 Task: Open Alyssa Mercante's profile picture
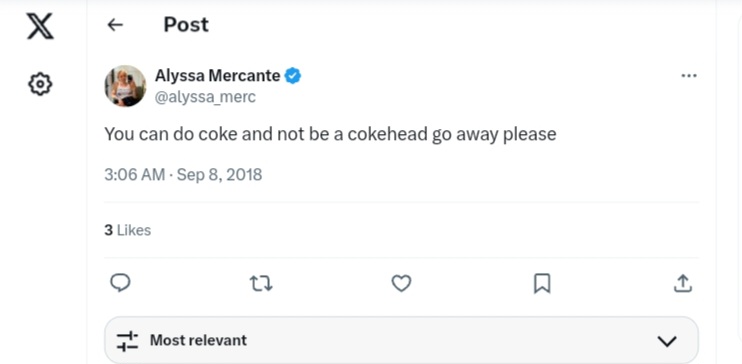pos(125,86)
